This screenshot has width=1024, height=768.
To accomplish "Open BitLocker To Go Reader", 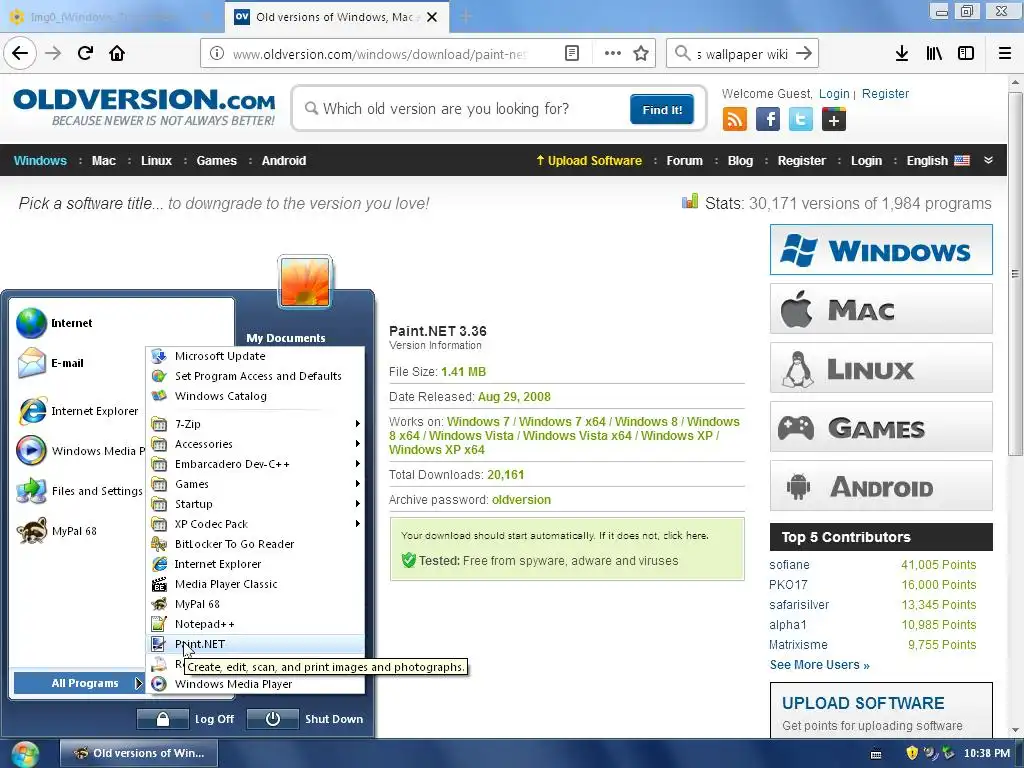I will tap(256, 544).
